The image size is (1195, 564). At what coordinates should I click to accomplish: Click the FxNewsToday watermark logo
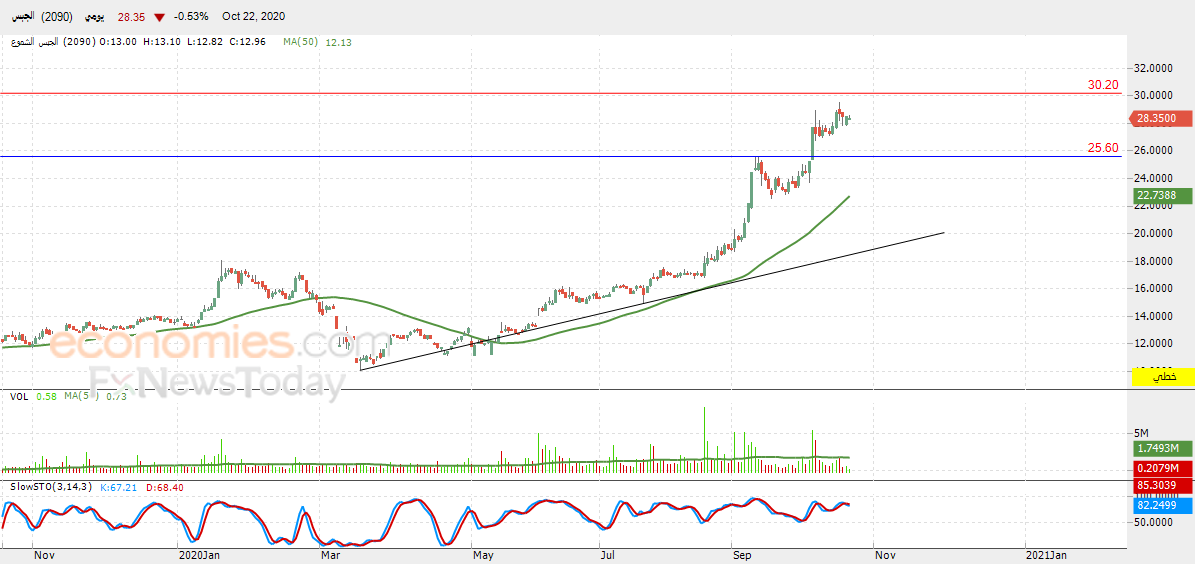[x=217, y=383]
